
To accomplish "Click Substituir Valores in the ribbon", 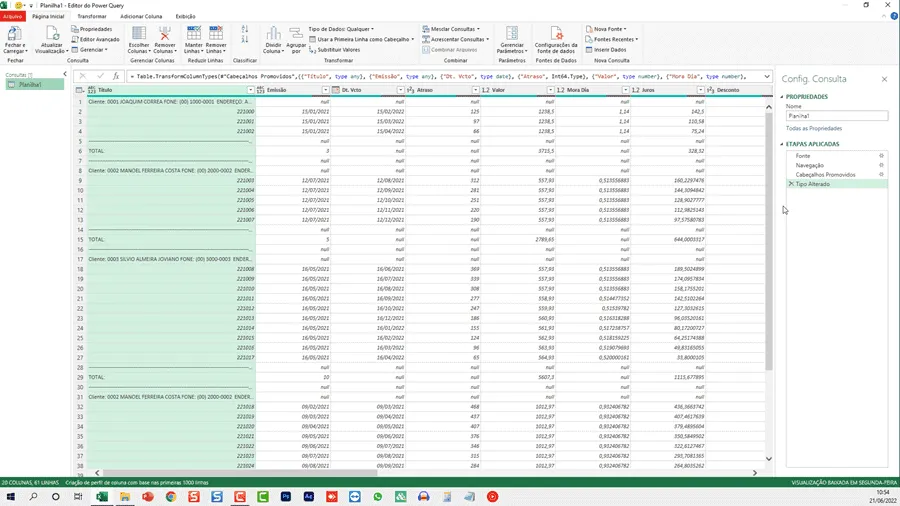I will (335, 49).
